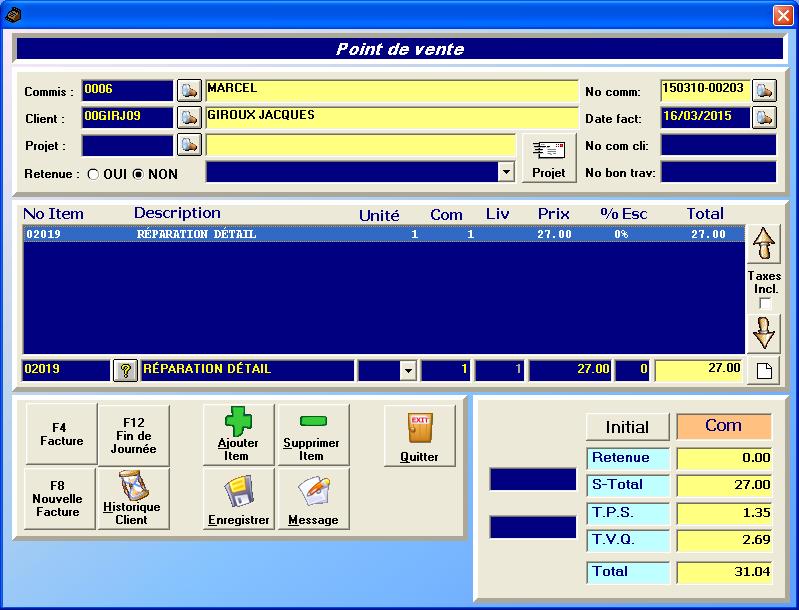The height and width of the screenshot is (610, 799).
Task: Switch to the Initial tab
Action: point(627,427)
